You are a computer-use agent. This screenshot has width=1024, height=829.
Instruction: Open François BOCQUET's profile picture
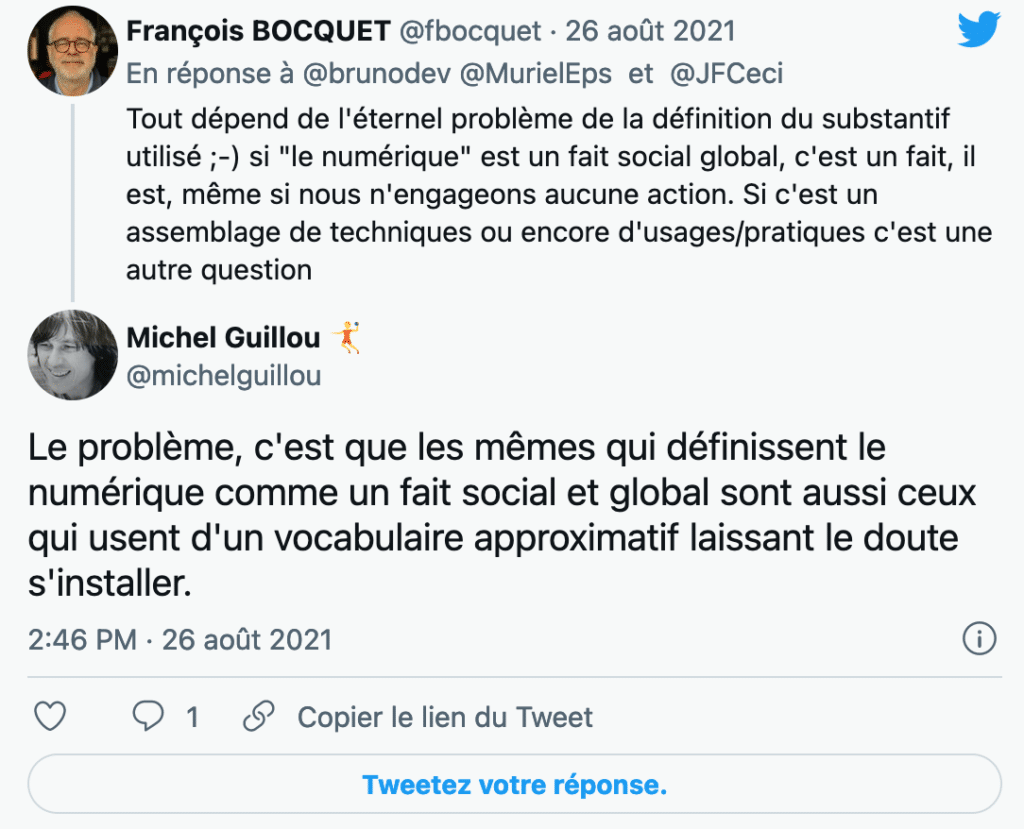72,51
